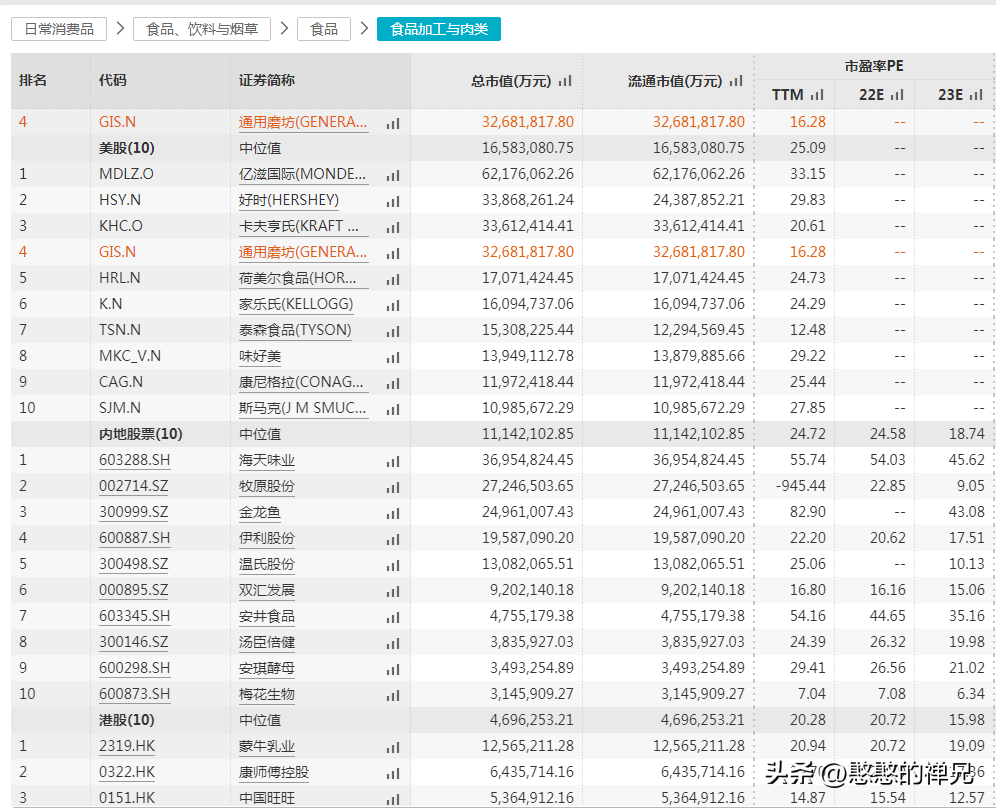The width and height of the screenshot is (996, 808).
Task: Select 日常消费品 breadcrumb
Action: tap(59, 29)
